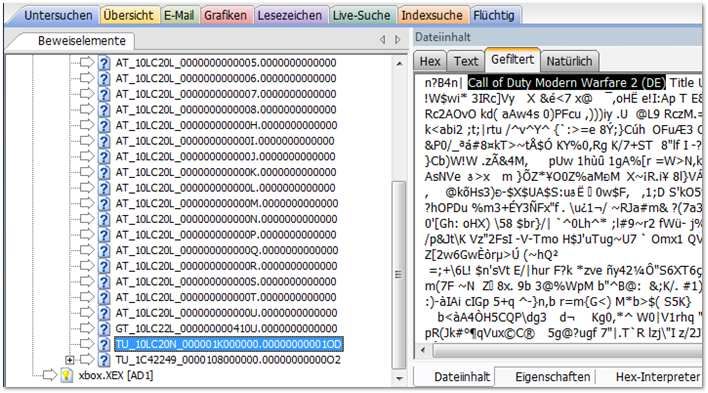Select file AT_10LC20L_000000000006
The height and width of the screenshot is (393, 708).
pos(226,78)
